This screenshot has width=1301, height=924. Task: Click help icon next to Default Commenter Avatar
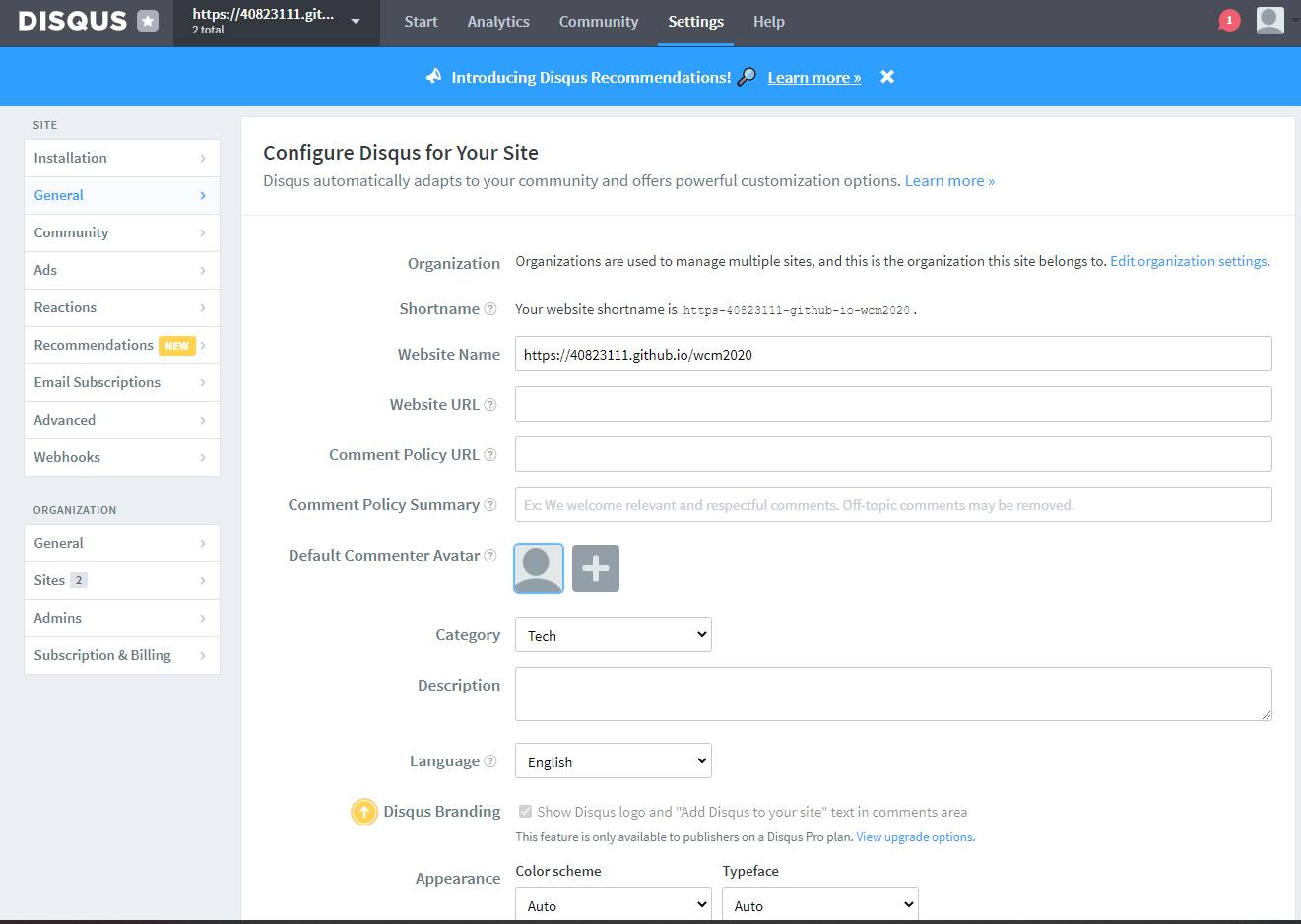tap(490, 556)
